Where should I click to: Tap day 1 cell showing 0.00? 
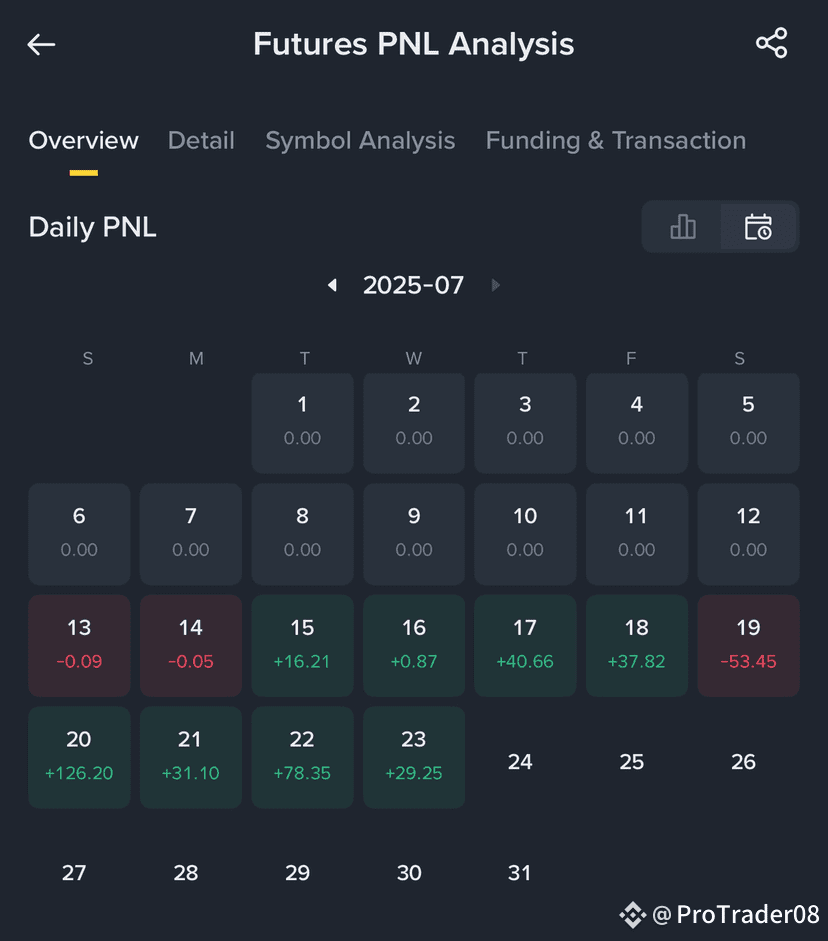pos(302,423)
